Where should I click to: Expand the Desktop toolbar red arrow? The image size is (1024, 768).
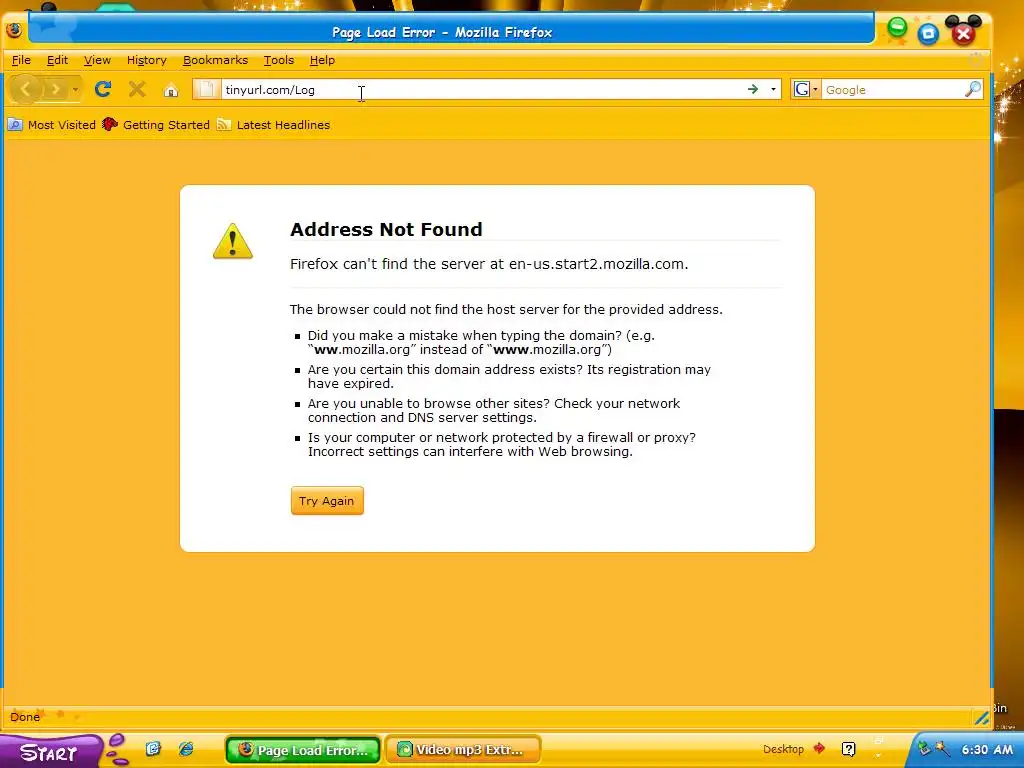click(x=819, y=748)
